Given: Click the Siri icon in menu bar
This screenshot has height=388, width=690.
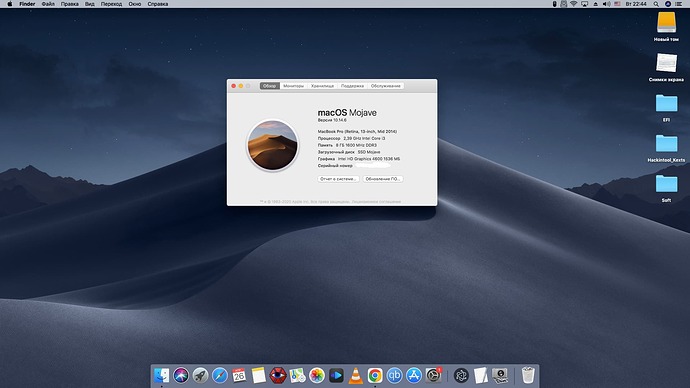Looking at the screenshot, I should pos(668,4).
